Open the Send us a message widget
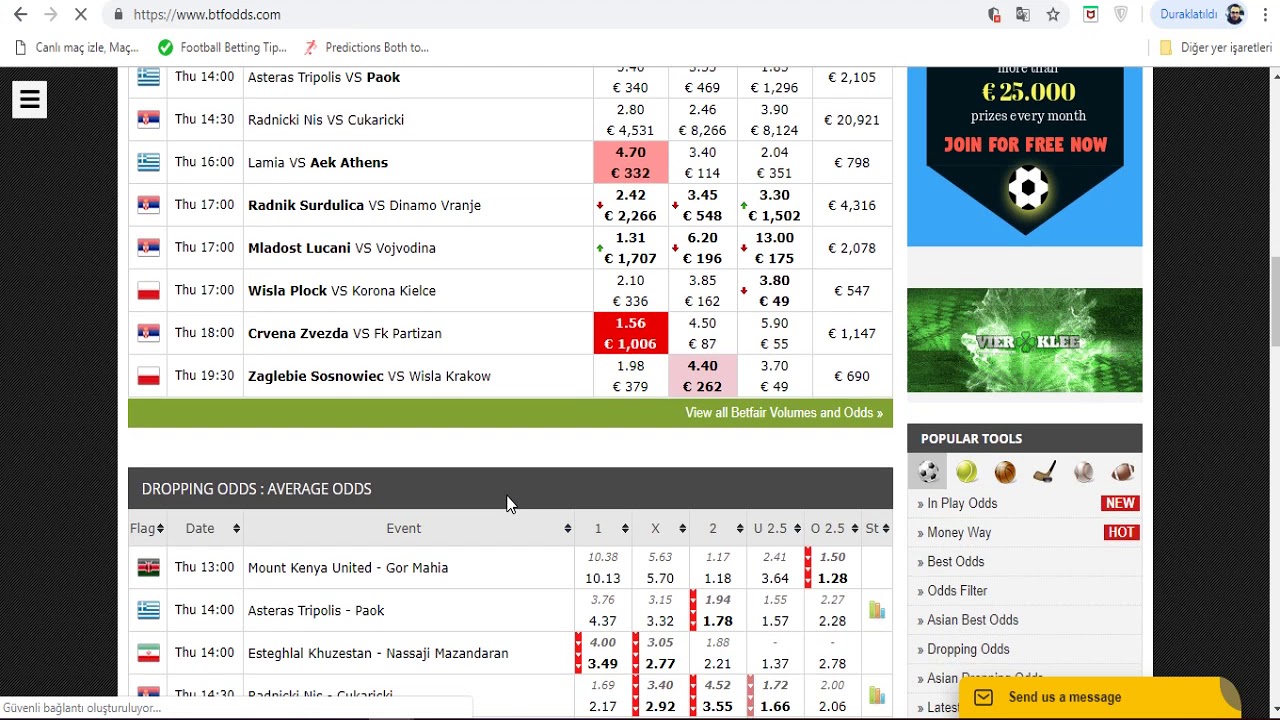 point(1098,697)
